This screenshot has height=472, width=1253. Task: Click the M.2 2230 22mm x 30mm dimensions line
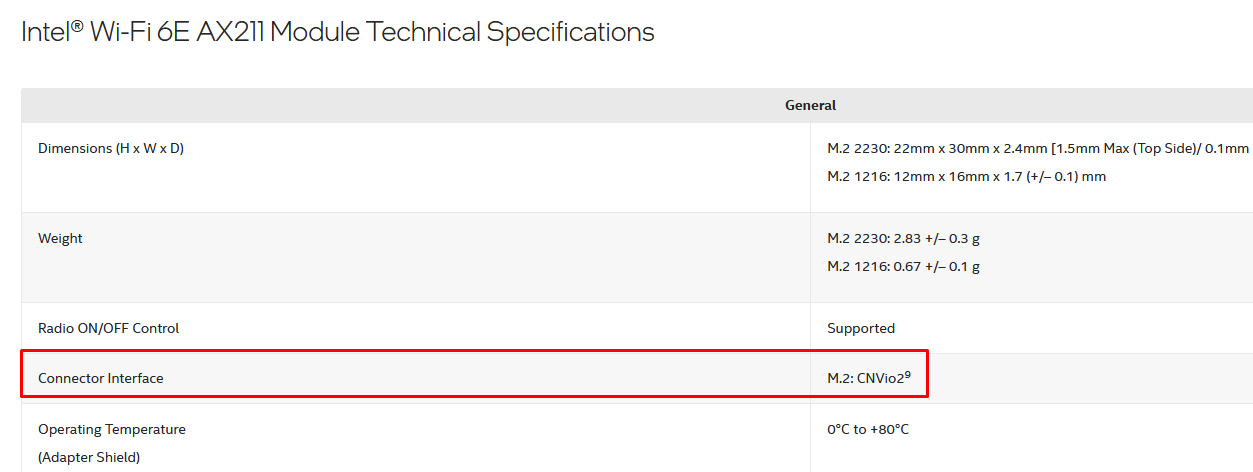[x=1038, y=148]
